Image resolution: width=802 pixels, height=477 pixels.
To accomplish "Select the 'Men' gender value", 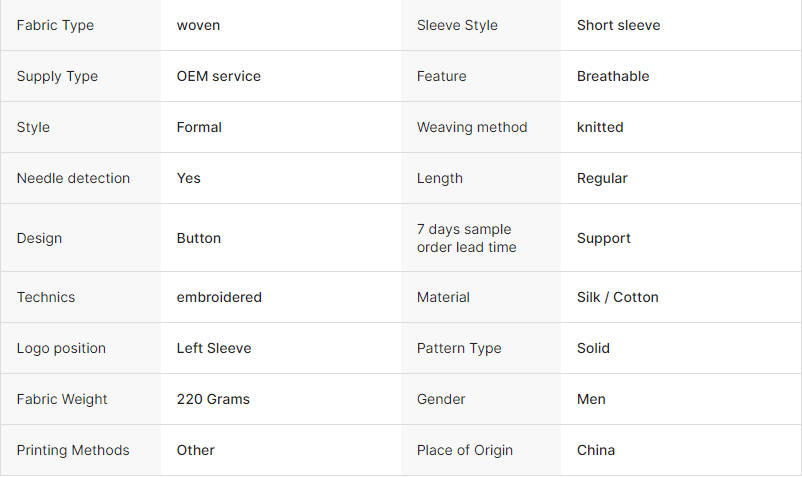I will (591, 399).
